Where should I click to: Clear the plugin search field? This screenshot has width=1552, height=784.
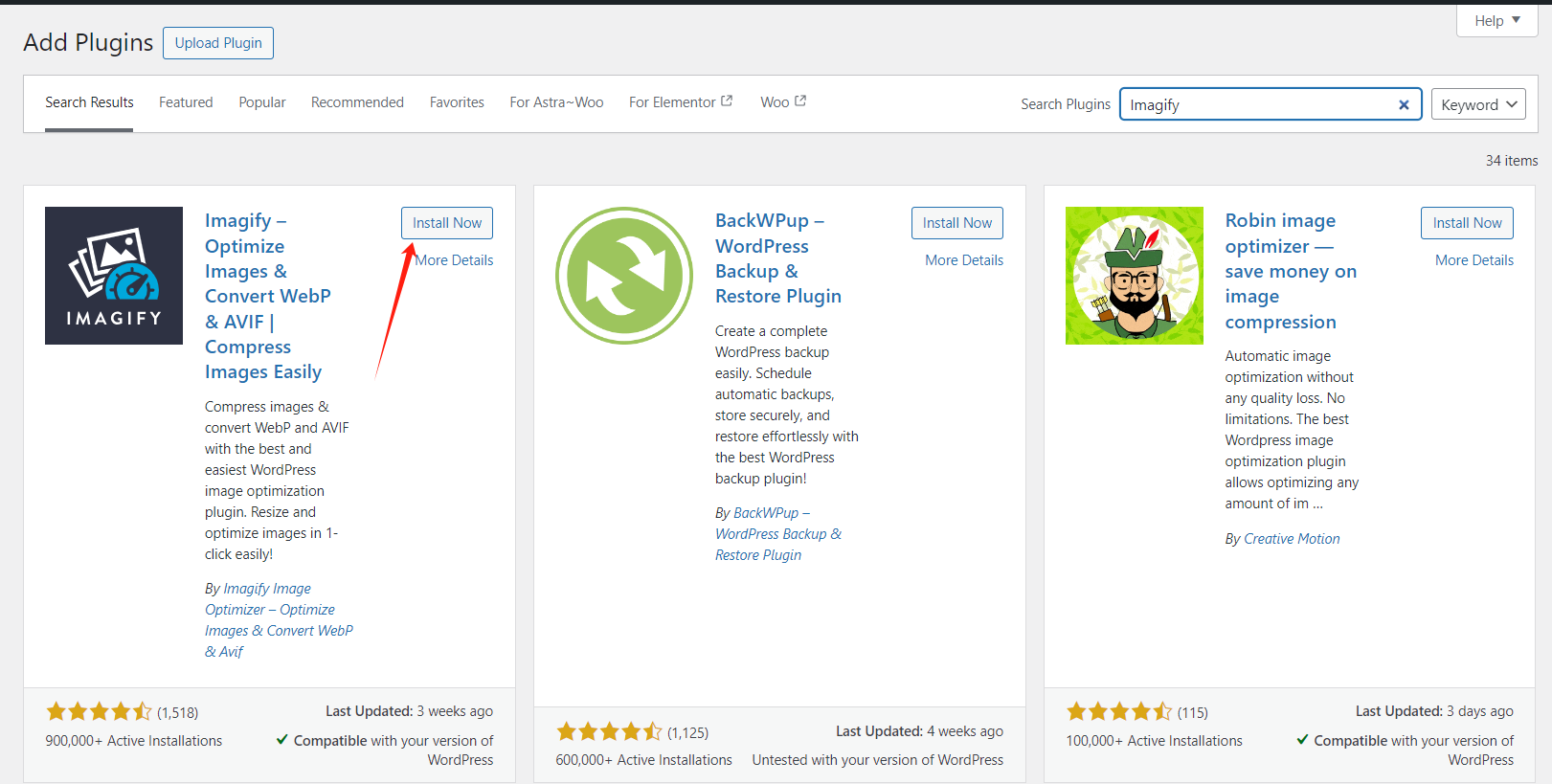coord(1404,105)
